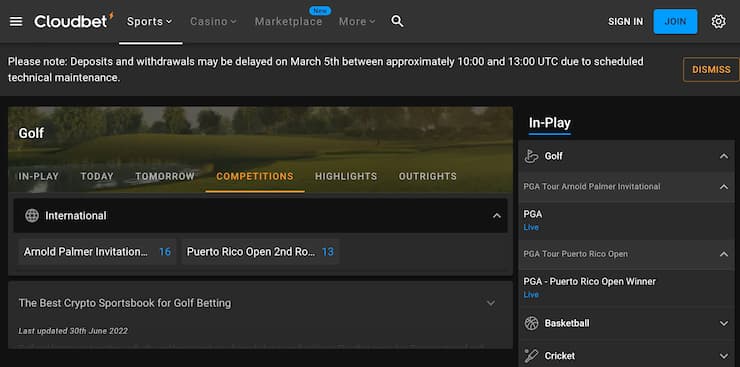Image resolution: width=740 pixels, height=367 pixels.
Task: Click the Cricket bat icon in In-Play
Action: 531,356
